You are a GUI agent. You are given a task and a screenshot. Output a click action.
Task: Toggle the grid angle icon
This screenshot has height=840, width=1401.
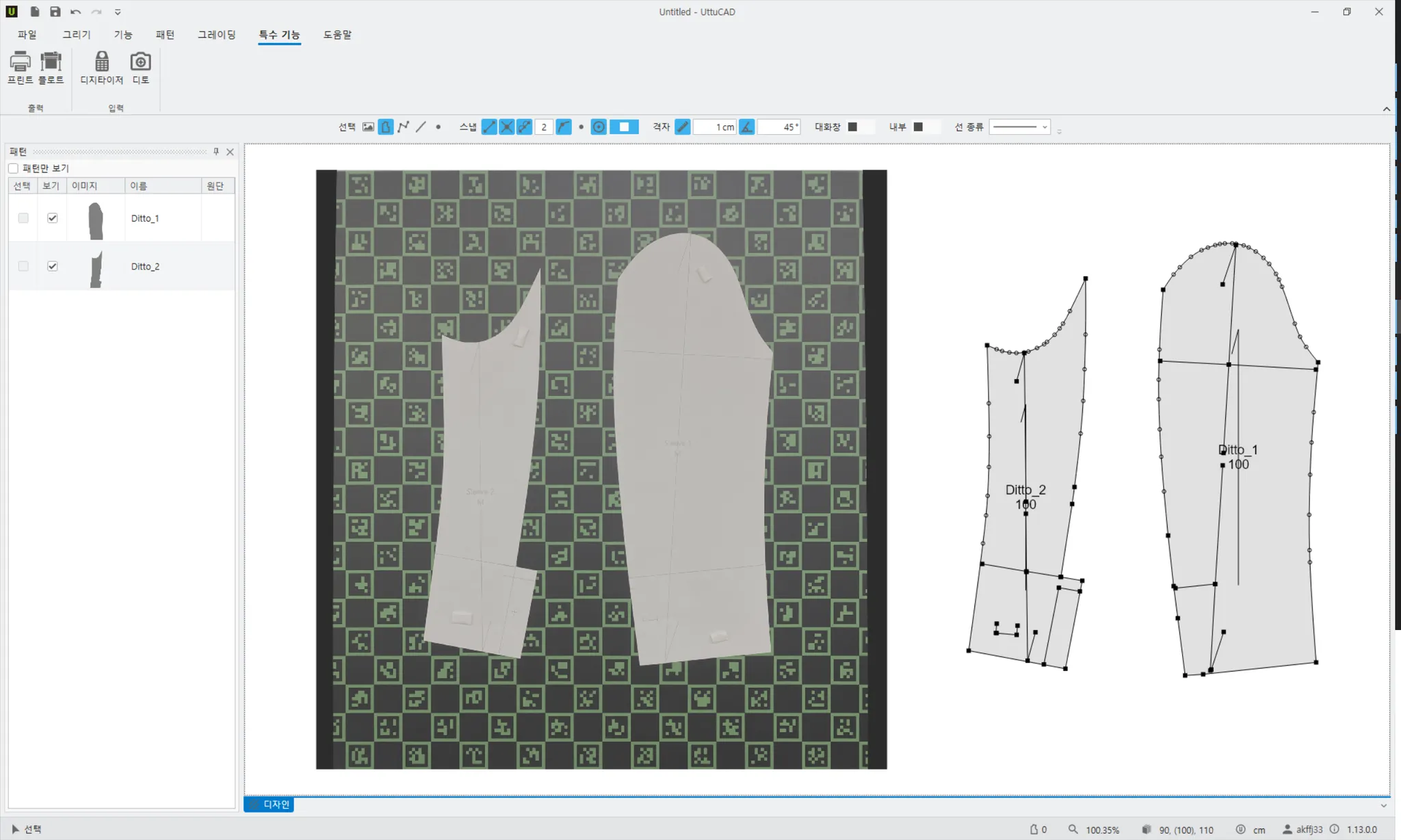[747, 127]
